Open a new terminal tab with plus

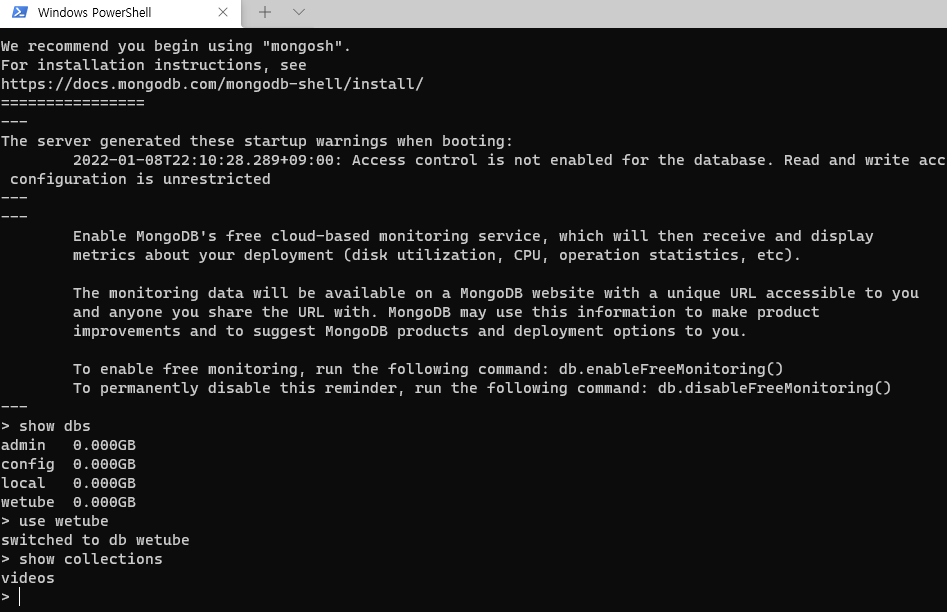pyautogui.click(x=265, y=12)
